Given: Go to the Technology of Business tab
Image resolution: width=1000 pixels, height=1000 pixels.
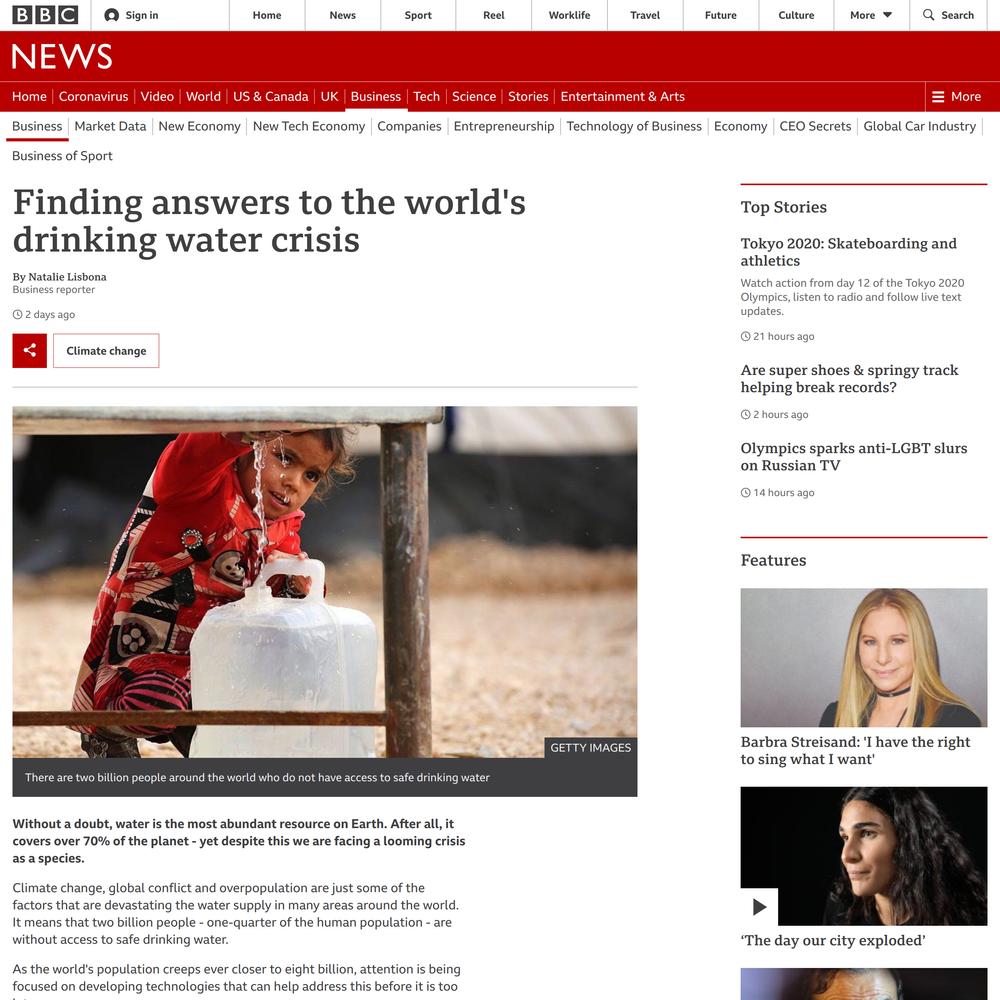Looking at the screenshot, I should (x=634, y=126).
